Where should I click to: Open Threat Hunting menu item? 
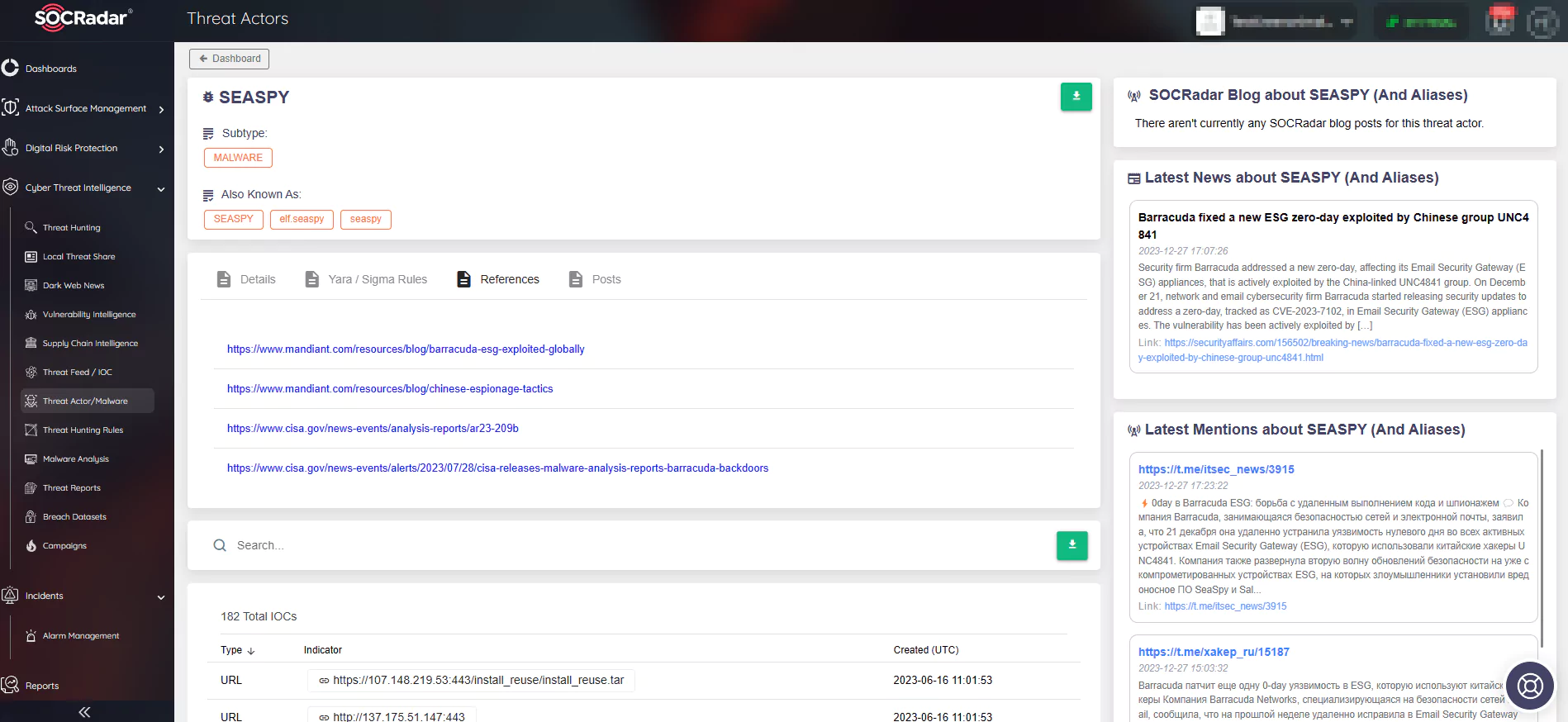point(72,227)
